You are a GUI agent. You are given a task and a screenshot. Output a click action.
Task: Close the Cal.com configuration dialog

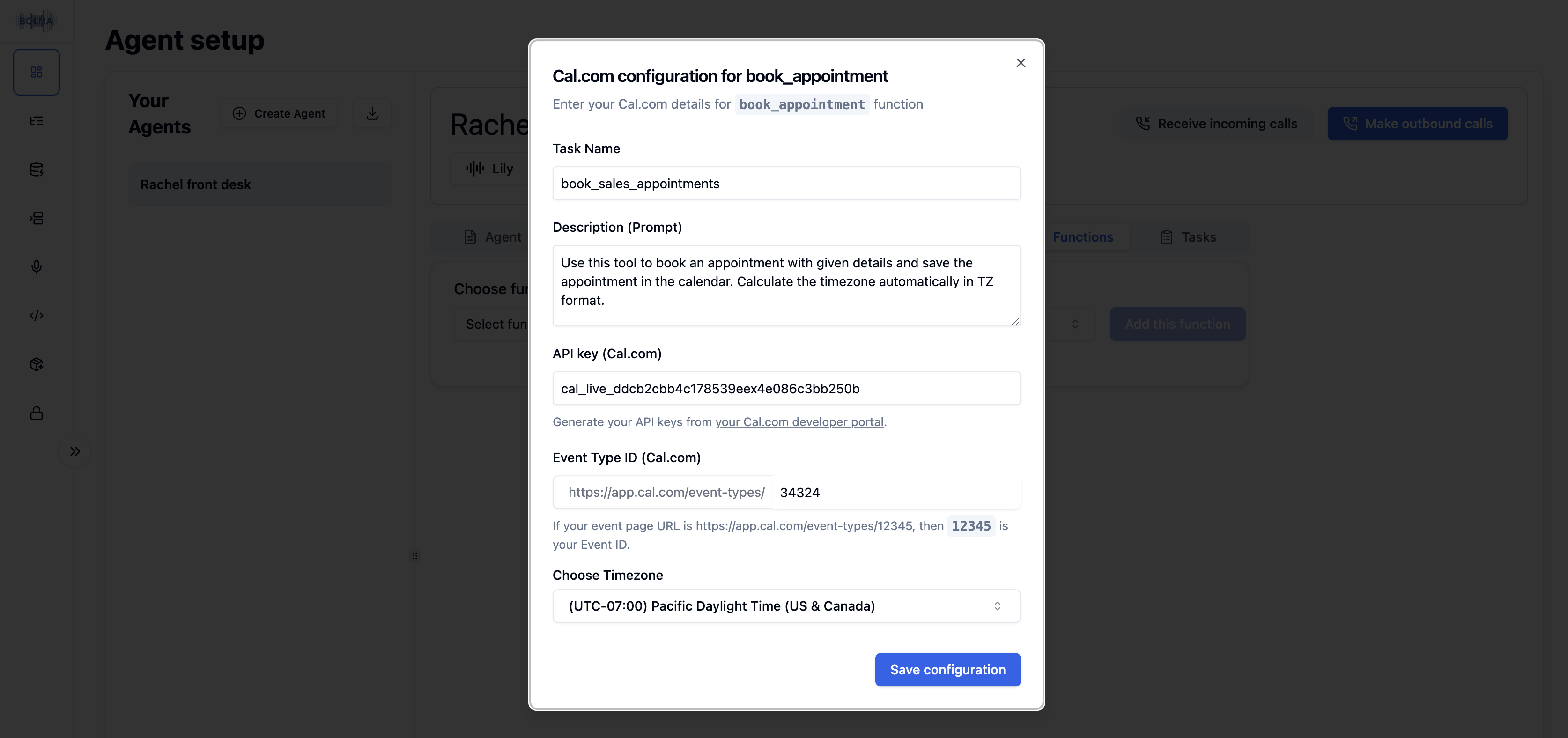1021,63
